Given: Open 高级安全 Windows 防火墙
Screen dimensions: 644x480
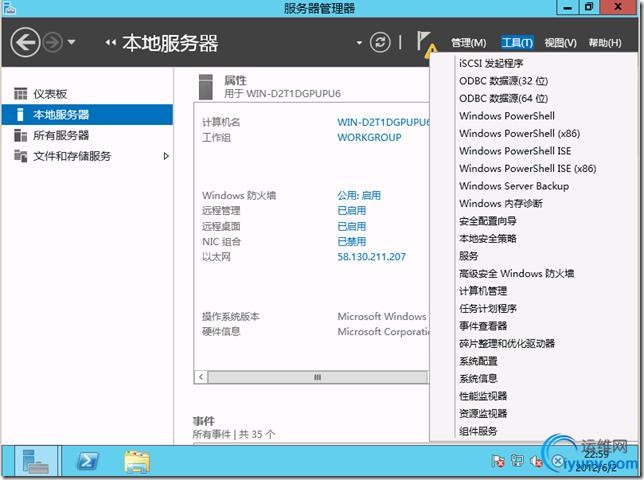Looking at the screenshot, I should click(516, 273).
